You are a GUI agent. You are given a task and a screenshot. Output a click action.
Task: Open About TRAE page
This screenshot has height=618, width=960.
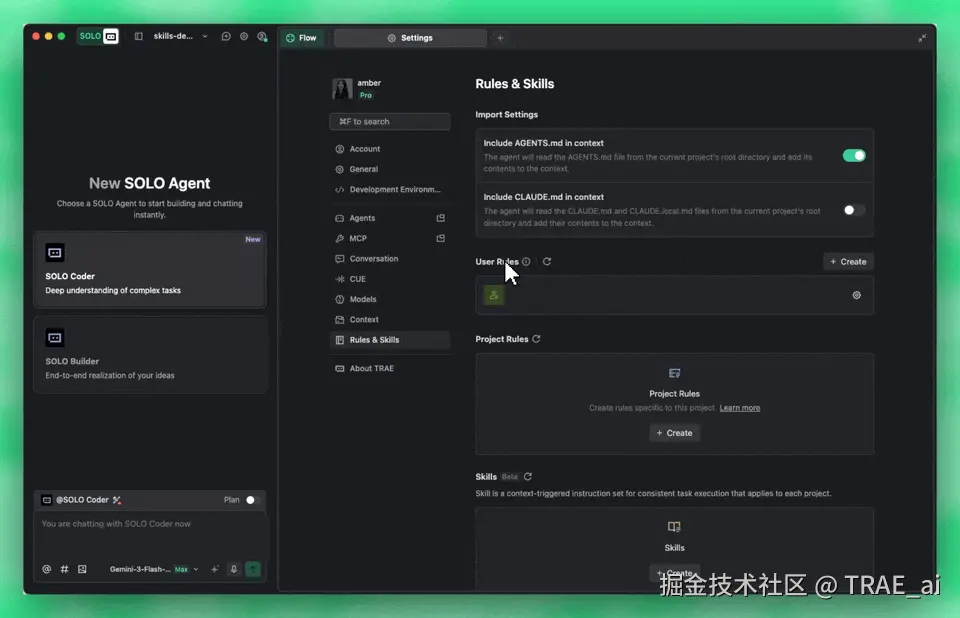[390, 368]
